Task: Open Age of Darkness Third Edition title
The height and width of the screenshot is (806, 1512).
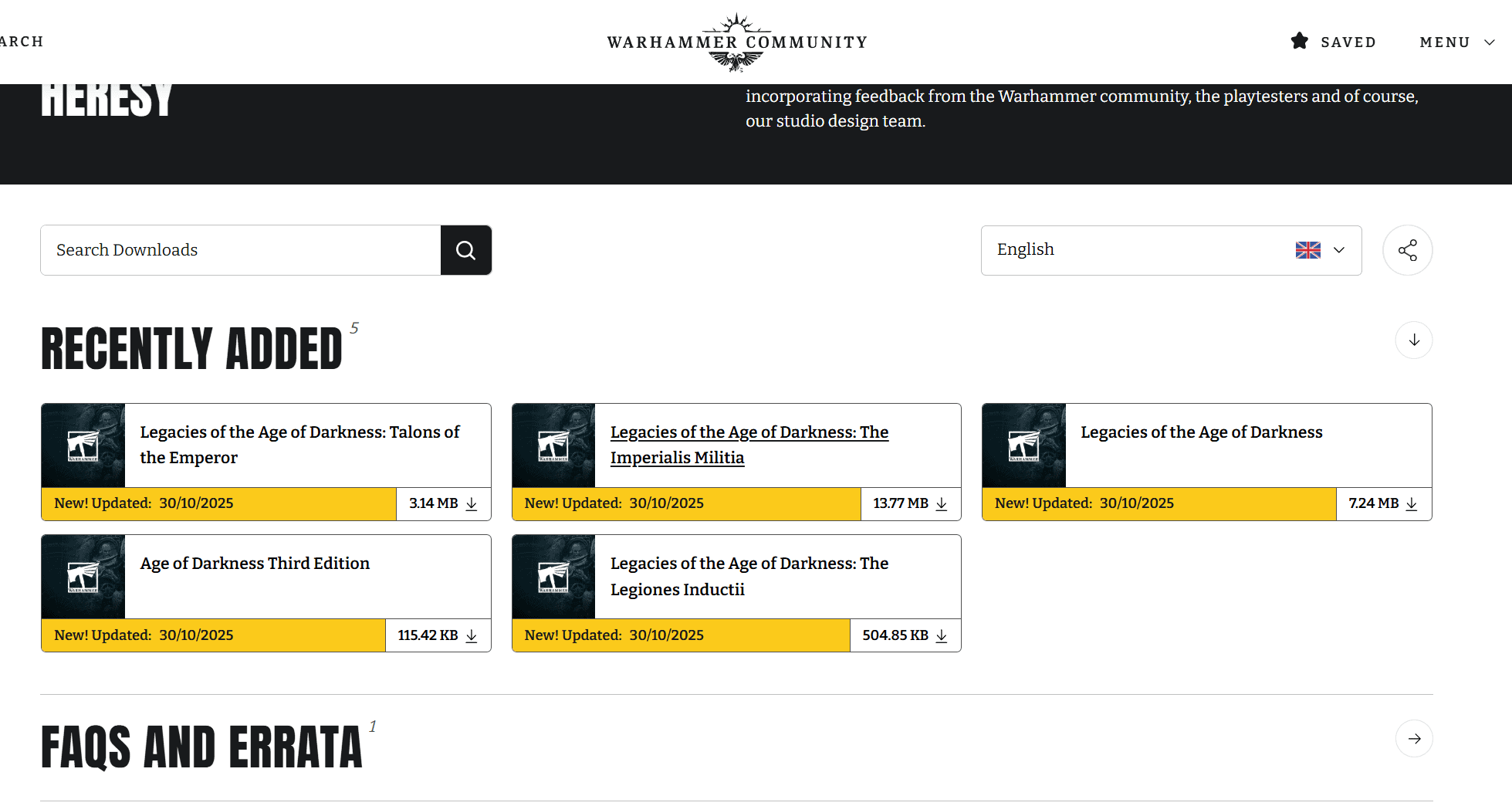Action: [255, 564]
